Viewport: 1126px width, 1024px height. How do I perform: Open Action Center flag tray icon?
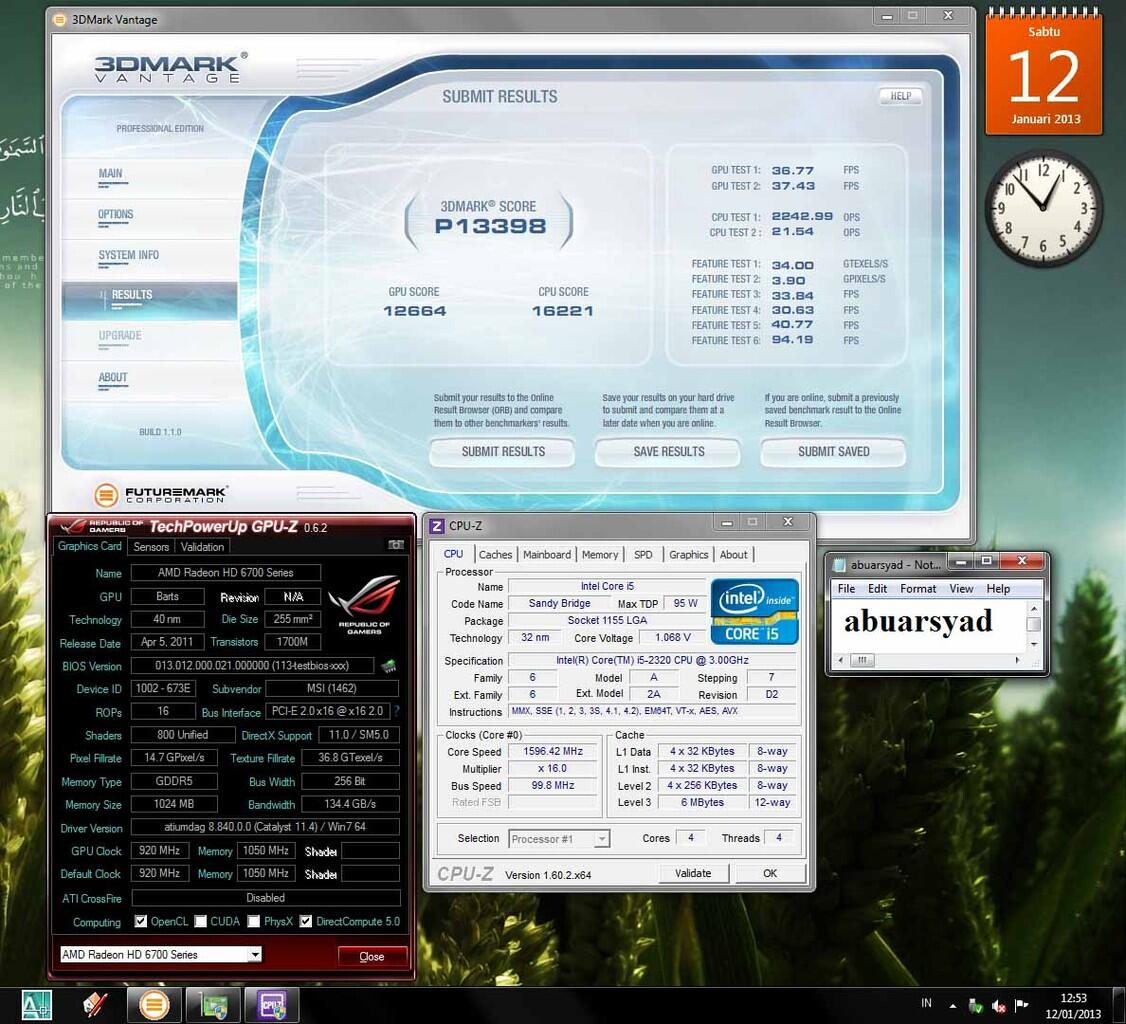pyautogui.click(x=1021, y=1005)
